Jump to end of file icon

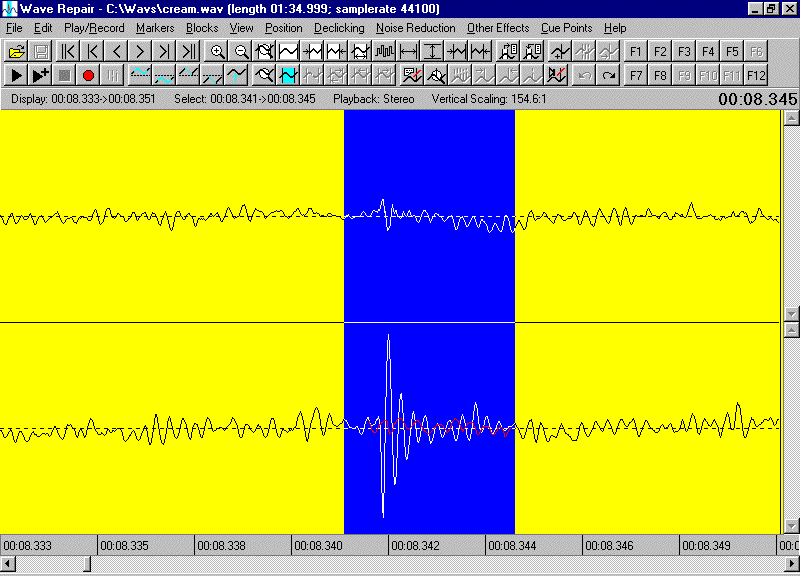tap(189, 51)
